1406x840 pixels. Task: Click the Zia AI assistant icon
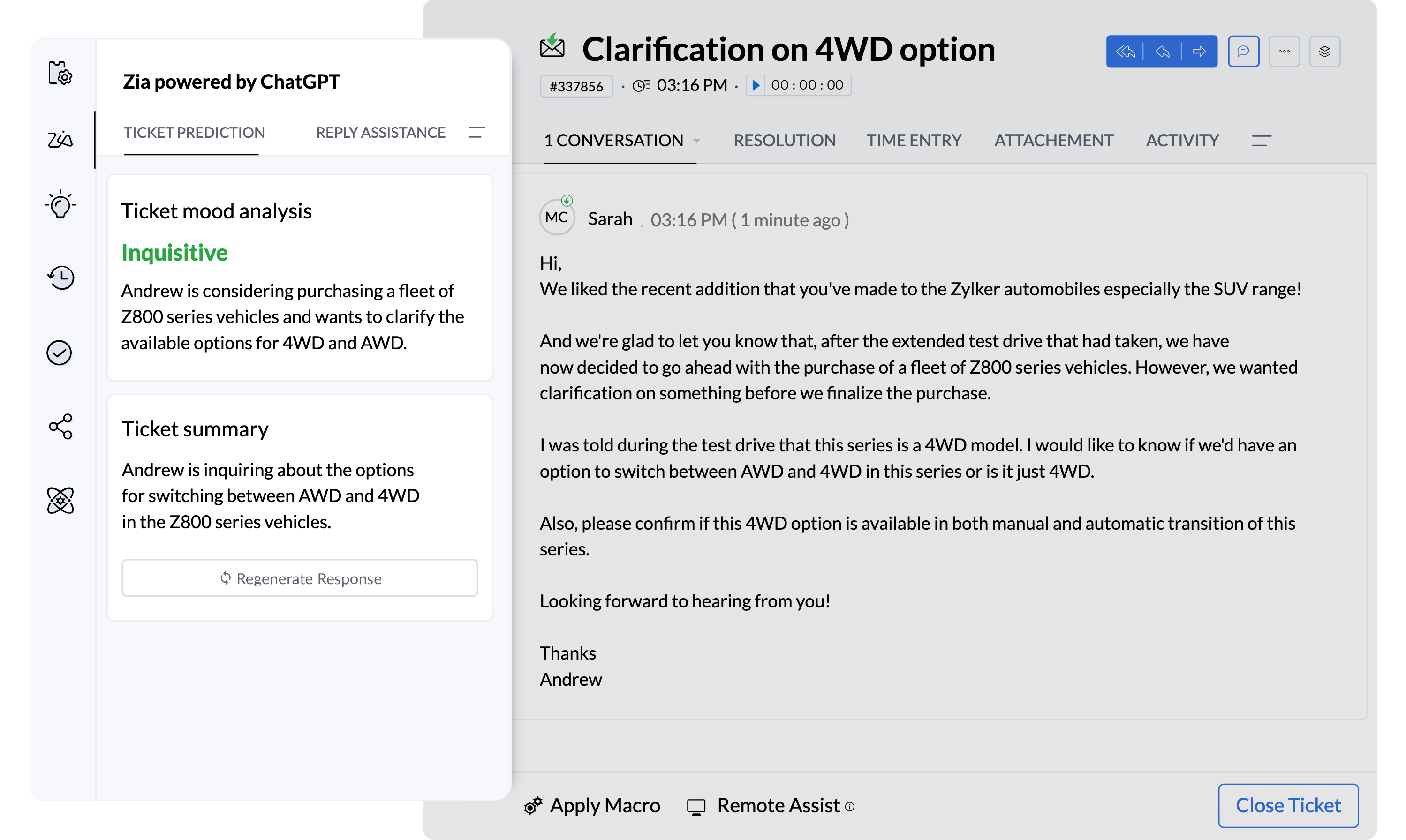(x=61, y=140)
